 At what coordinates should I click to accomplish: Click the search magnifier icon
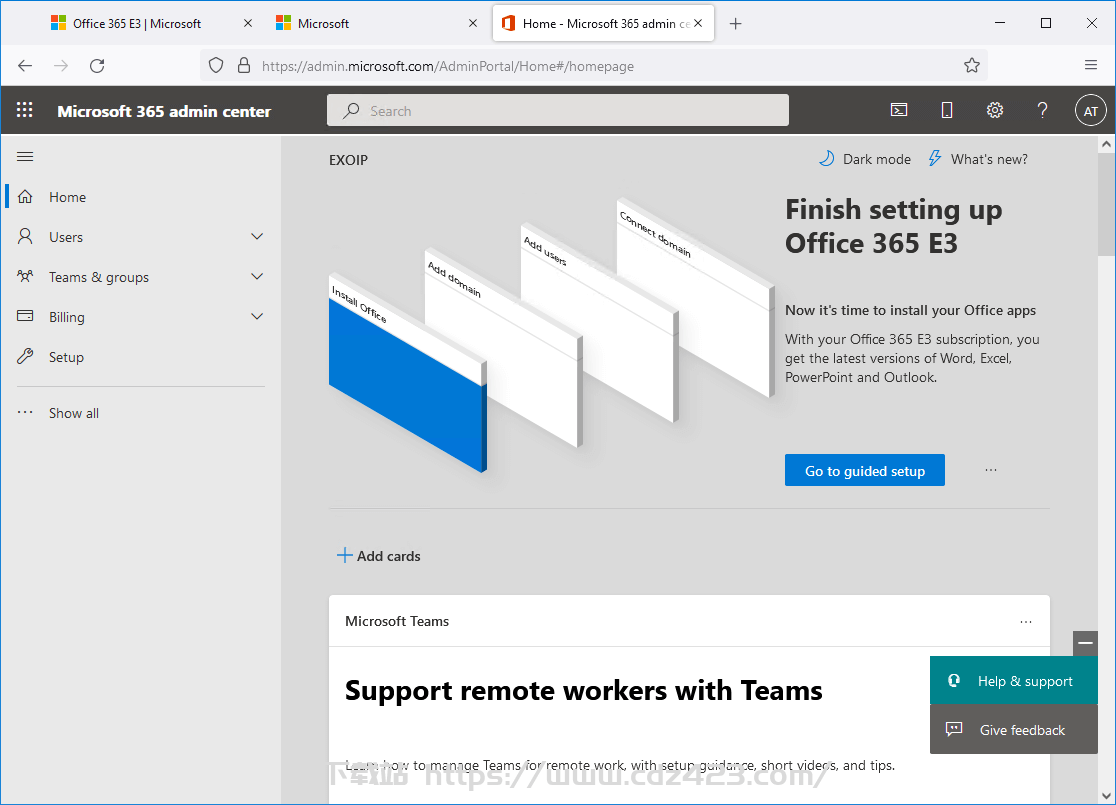coord(351,110)
